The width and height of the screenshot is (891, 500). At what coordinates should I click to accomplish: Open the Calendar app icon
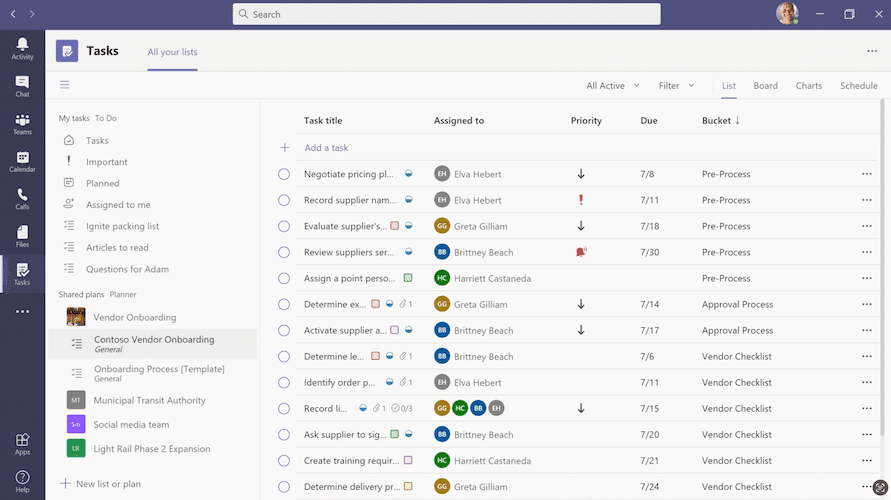[x=22, y=161]
